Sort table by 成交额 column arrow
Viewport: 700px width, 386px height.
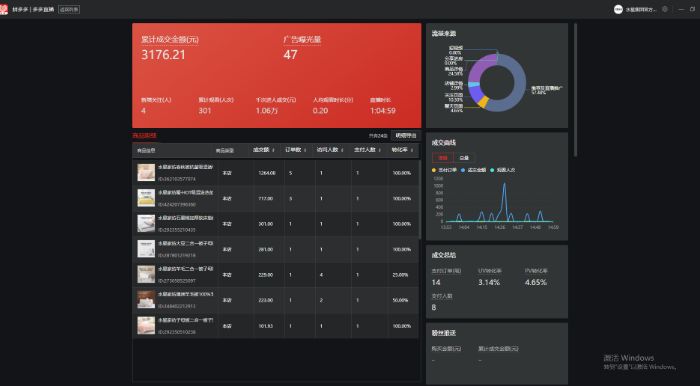(273, 150)
